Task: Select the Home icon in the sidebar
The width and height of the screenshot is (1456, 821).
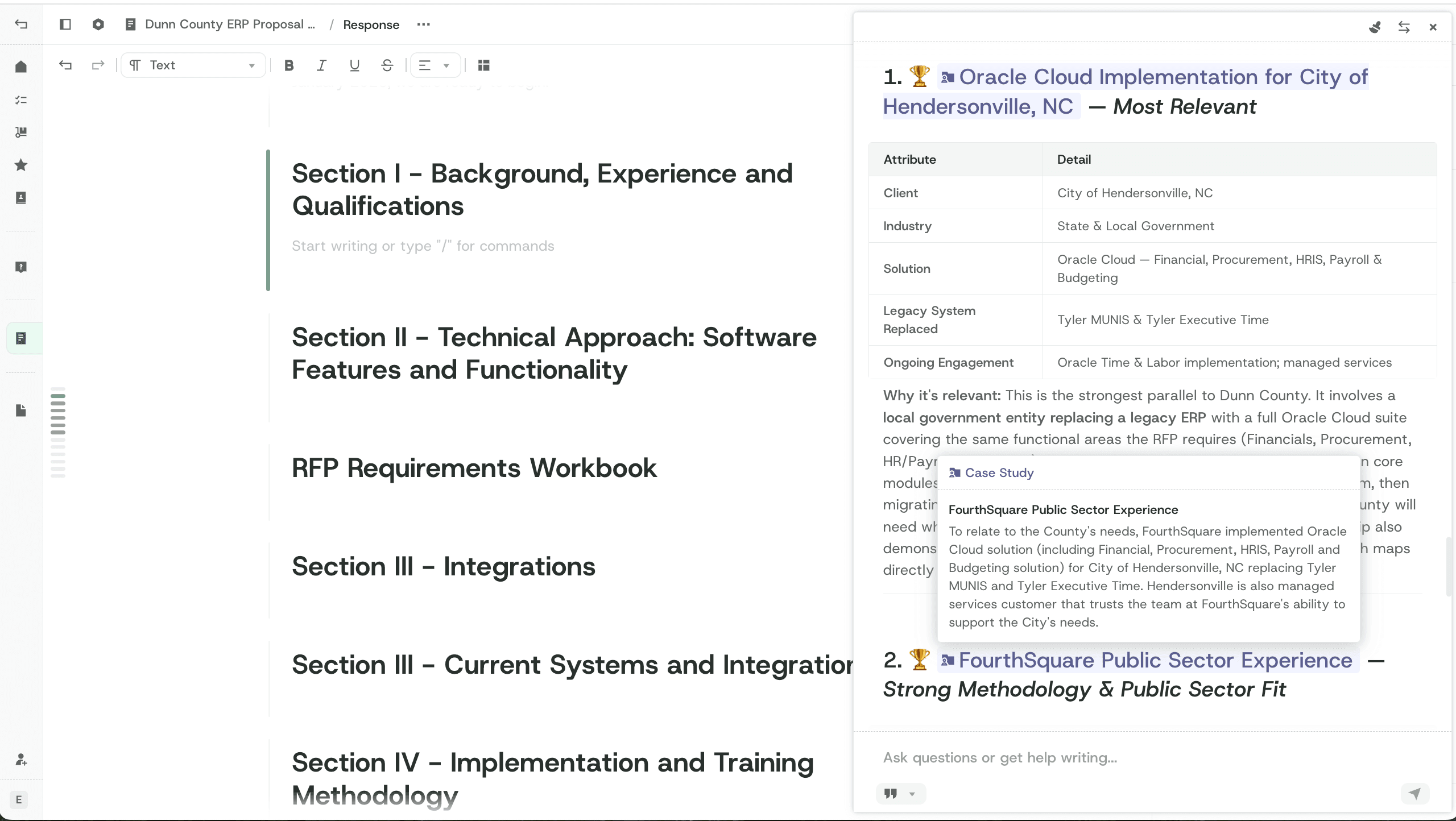Action: point(21,67)
